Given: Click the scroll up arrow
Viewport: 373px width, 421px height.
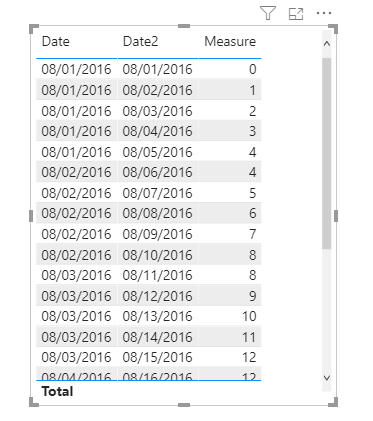Looking at the screenshot, I should click(x=327, y=44).
